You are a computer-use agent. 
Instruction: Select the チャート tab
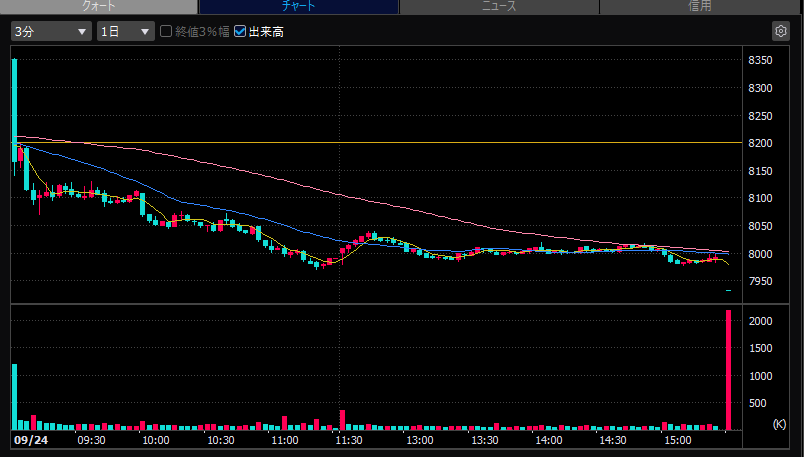(x=298, y=6)
